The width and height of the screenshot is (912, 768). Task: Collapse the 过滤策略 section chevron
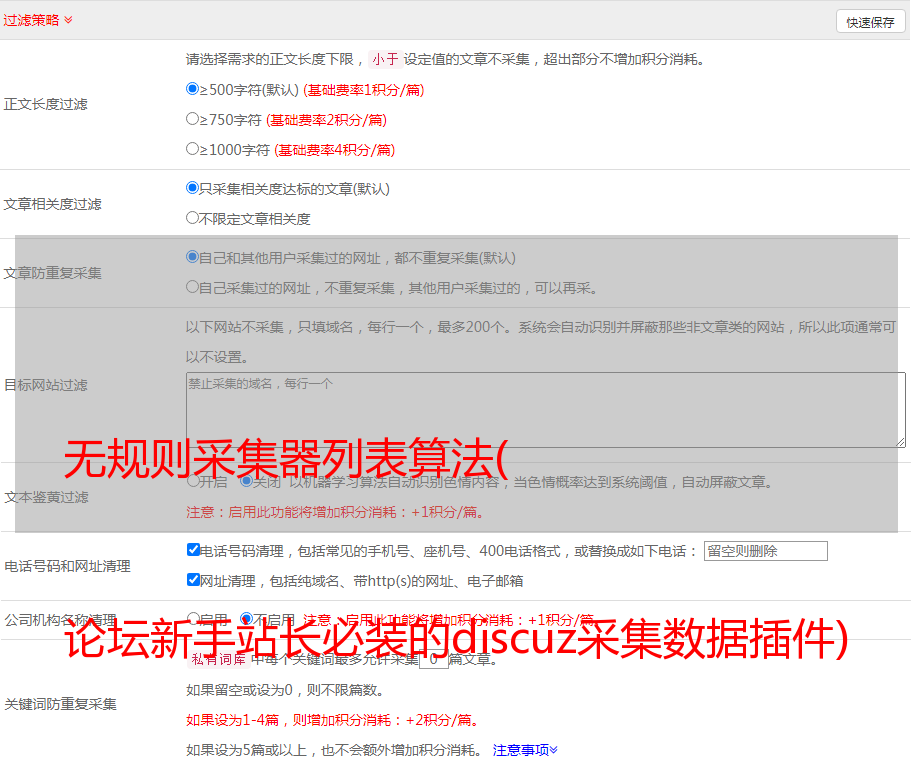click(68, 20)
